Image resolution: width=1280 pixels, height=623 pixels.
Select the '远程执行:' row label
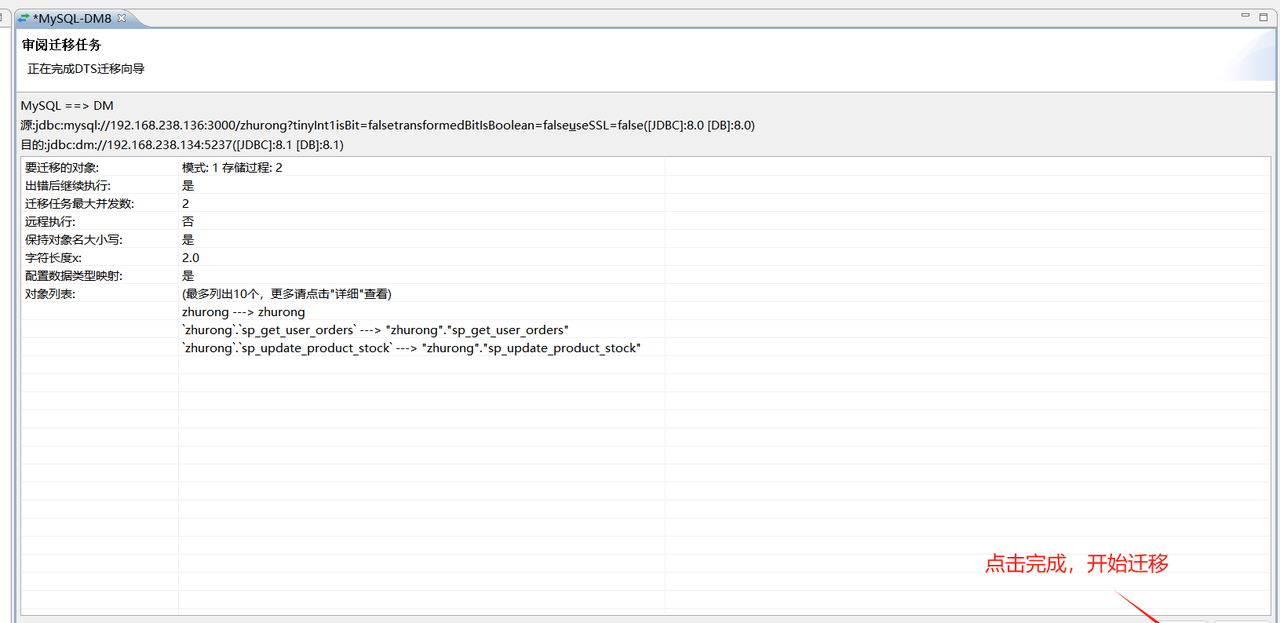tap(50, 221)
